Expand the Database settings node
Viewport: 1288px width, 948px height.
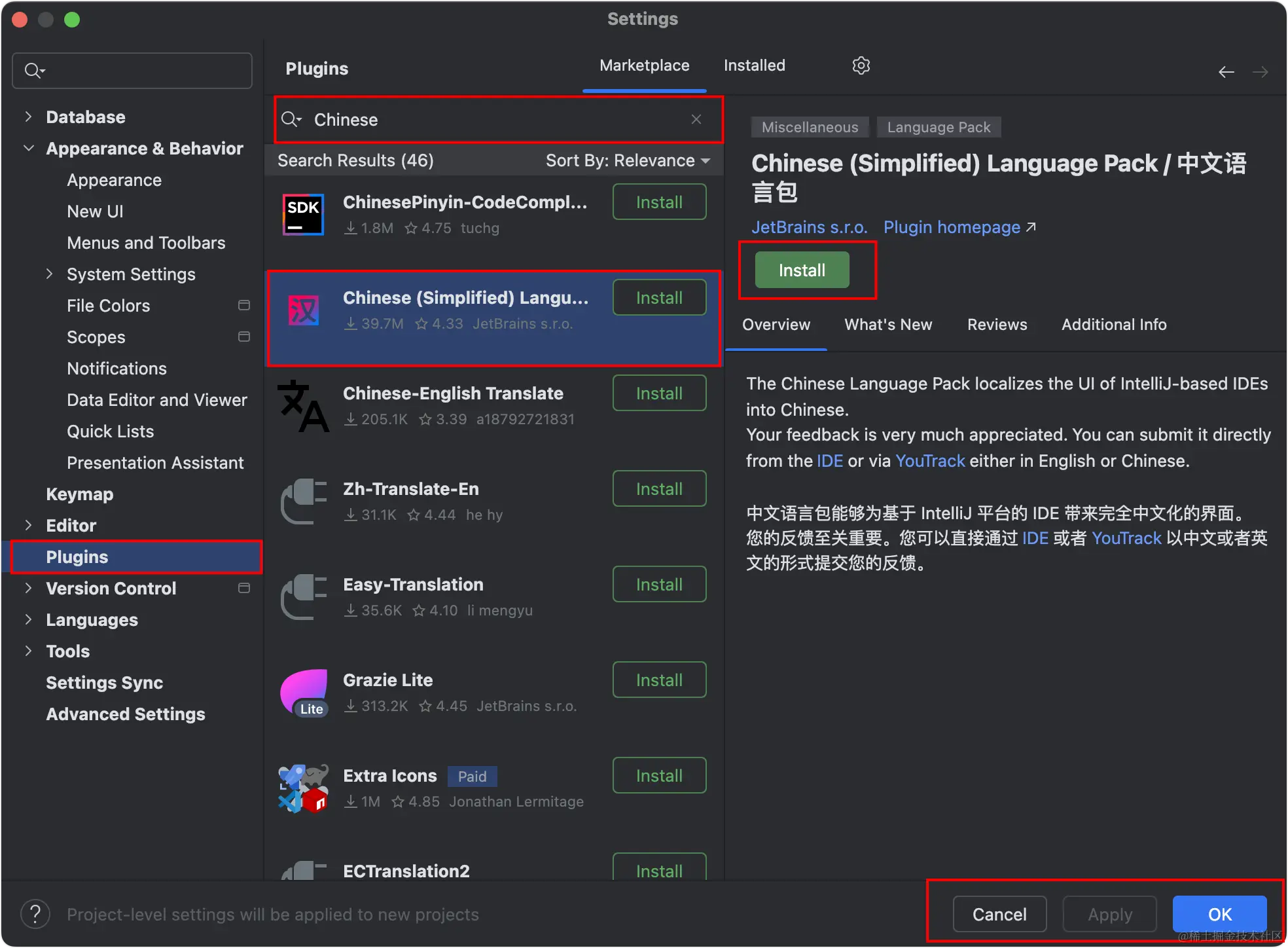[x=28, y=117]
